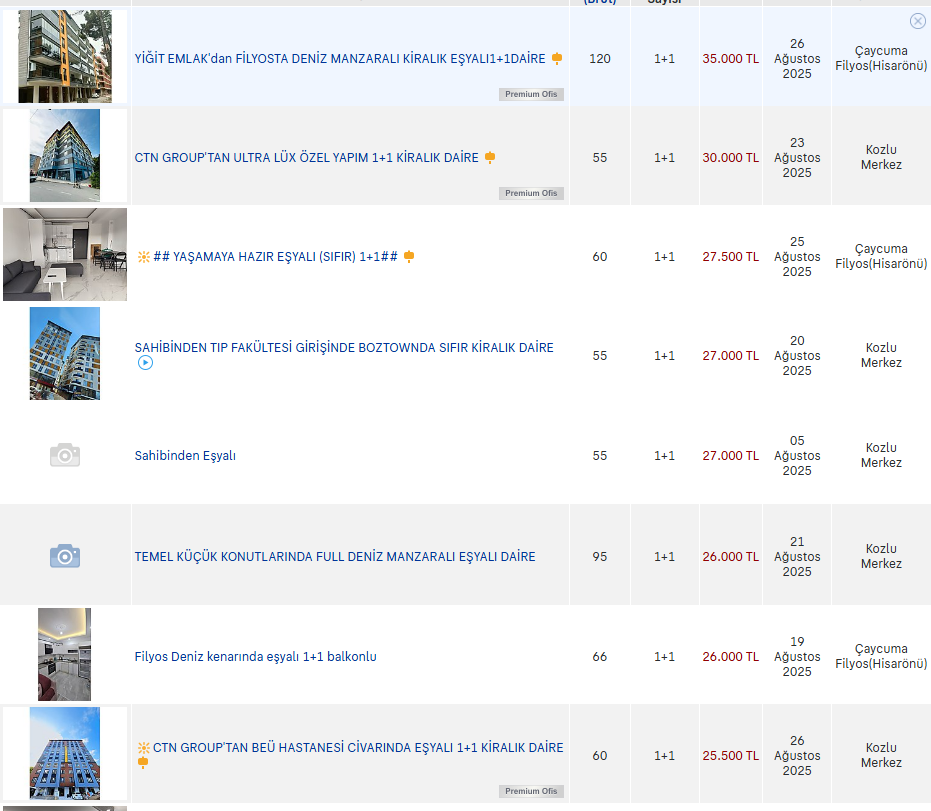Open SAHİBİNDEN TIP FAKÜLTESİ GİRİŞİNDE listing

(x=343, y=348)
